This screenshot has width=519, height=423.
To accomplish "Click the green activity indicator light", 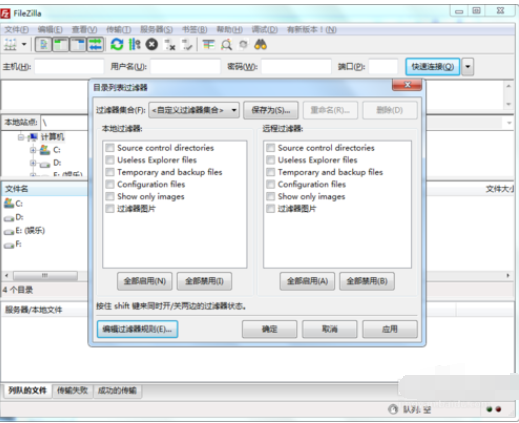I will 489,409.
